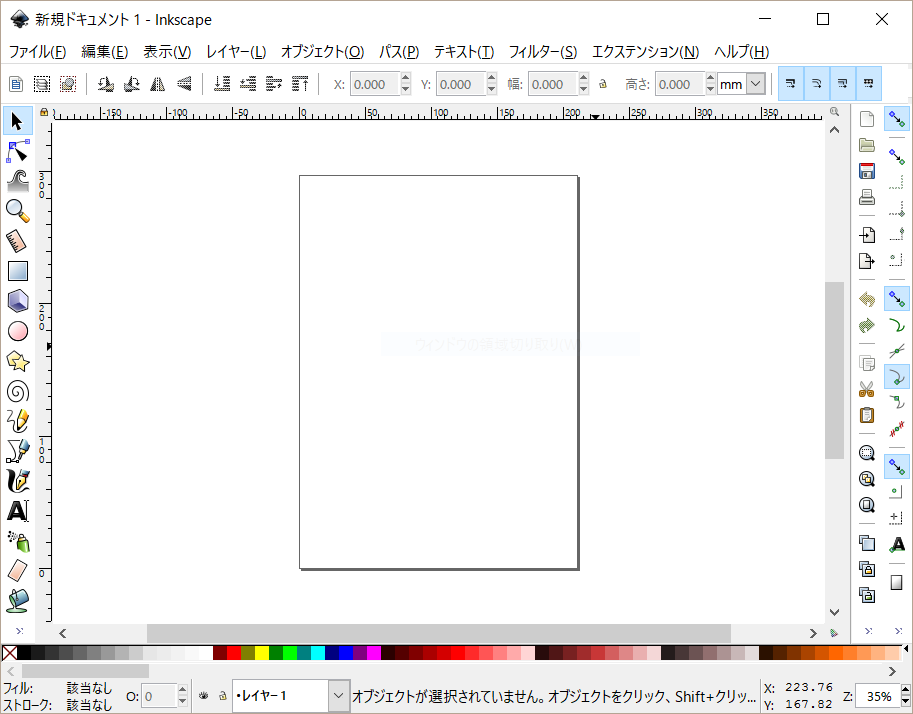Toggle snap to page border
Screen dimensions: 913x714
(x=897, y=582)
